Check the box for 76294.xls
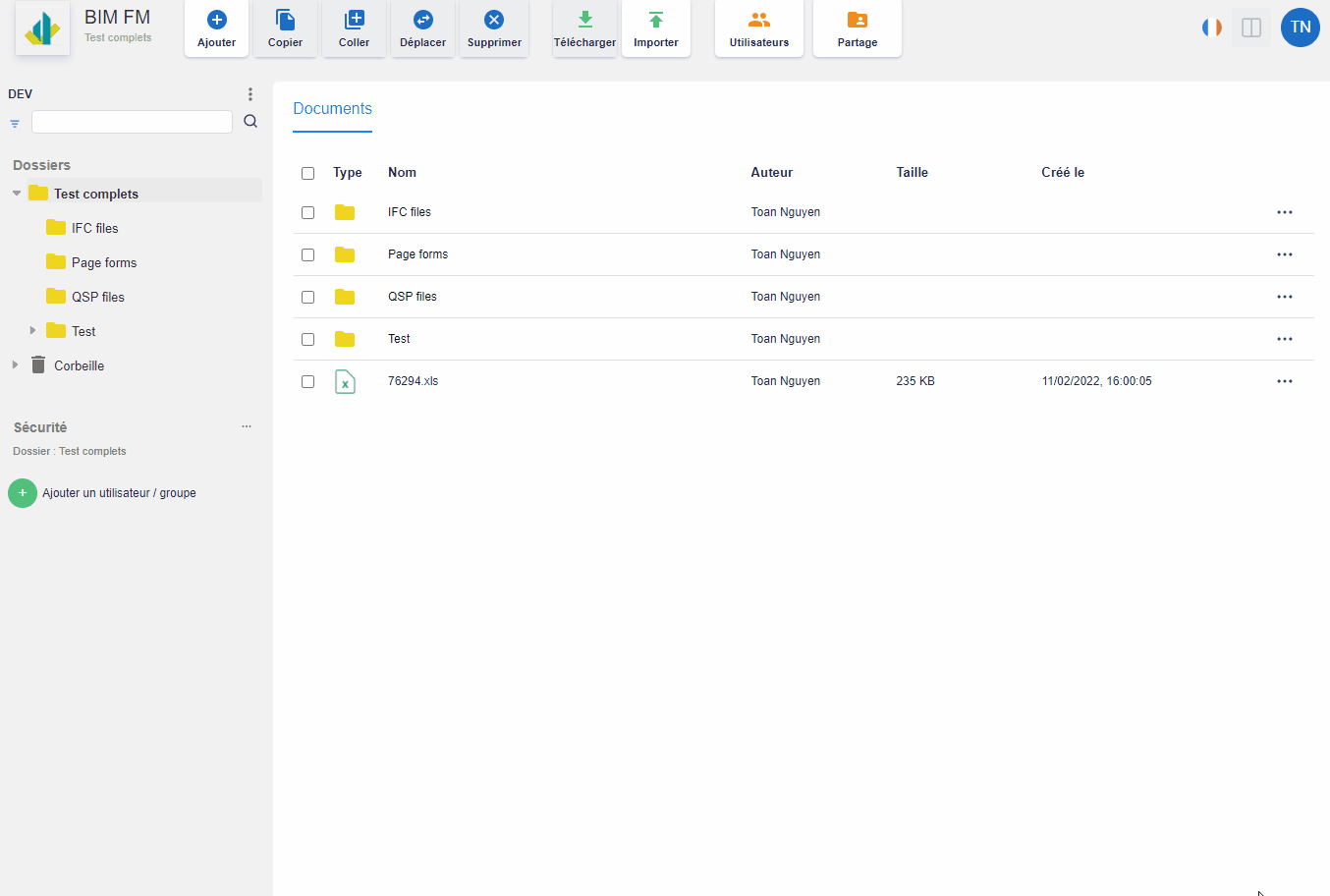The width and height of the screenshot is (1330, 896). (x=308, y=381)
